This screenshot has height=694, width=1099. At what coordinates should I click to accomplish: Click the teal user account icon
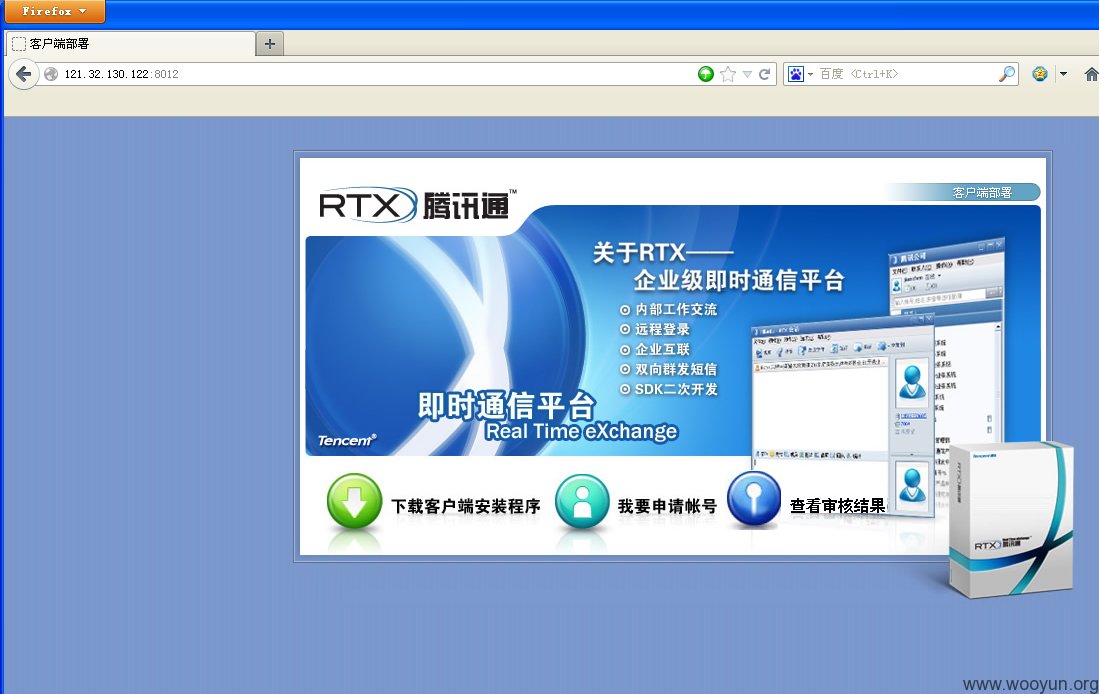coord(582,501)
